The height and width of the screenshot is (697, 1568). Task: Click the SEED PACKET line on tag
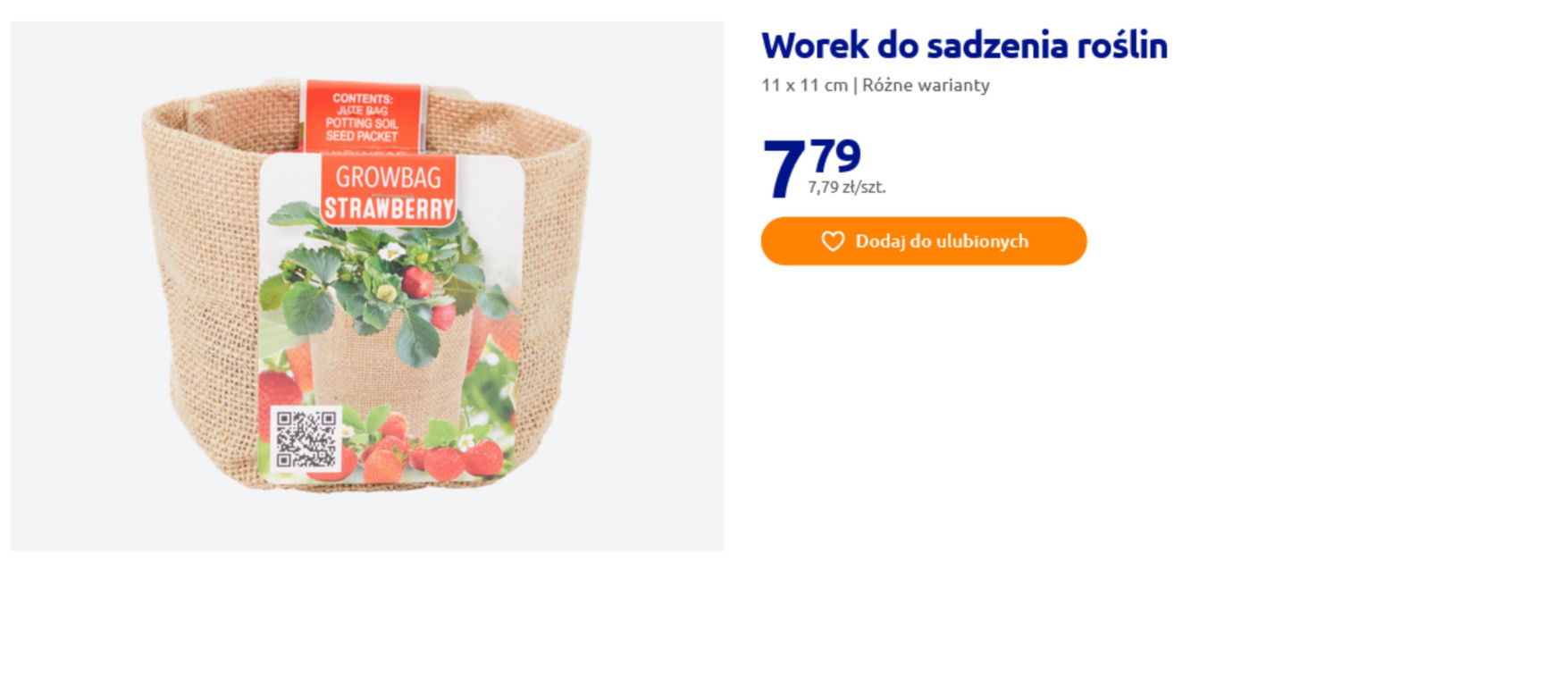[x=362, y=136]
